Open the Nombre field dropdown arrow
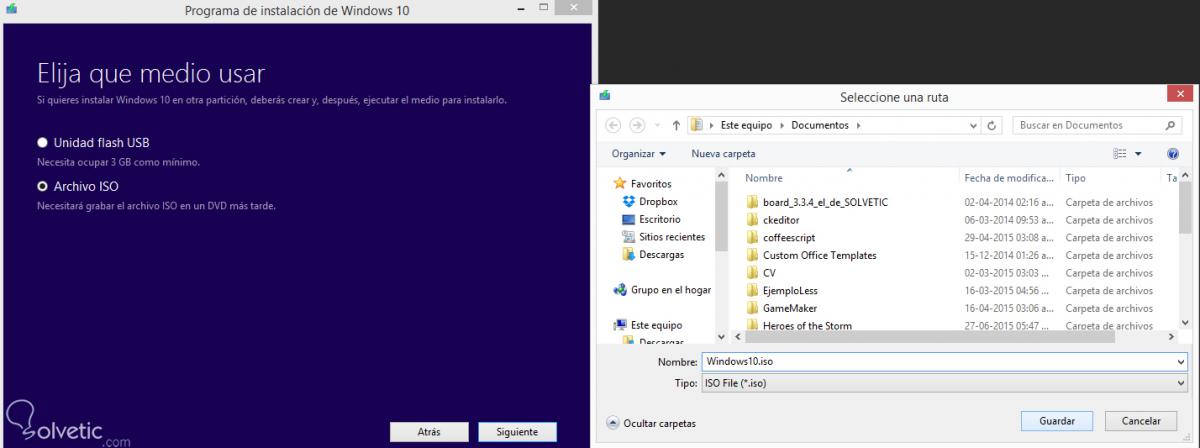The width and height of the screenshot is (1200, 448). click(1182, 361)
